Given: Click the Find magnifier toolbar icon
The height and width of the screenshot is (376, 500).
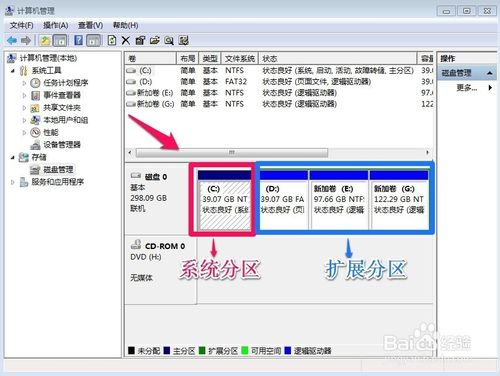Looking at the screenshot, I should (169, 41).
